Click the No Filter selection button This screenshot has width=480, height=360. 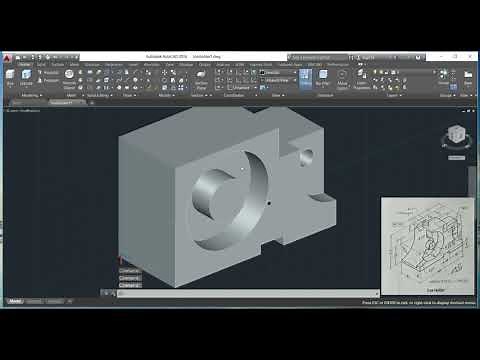322,78
